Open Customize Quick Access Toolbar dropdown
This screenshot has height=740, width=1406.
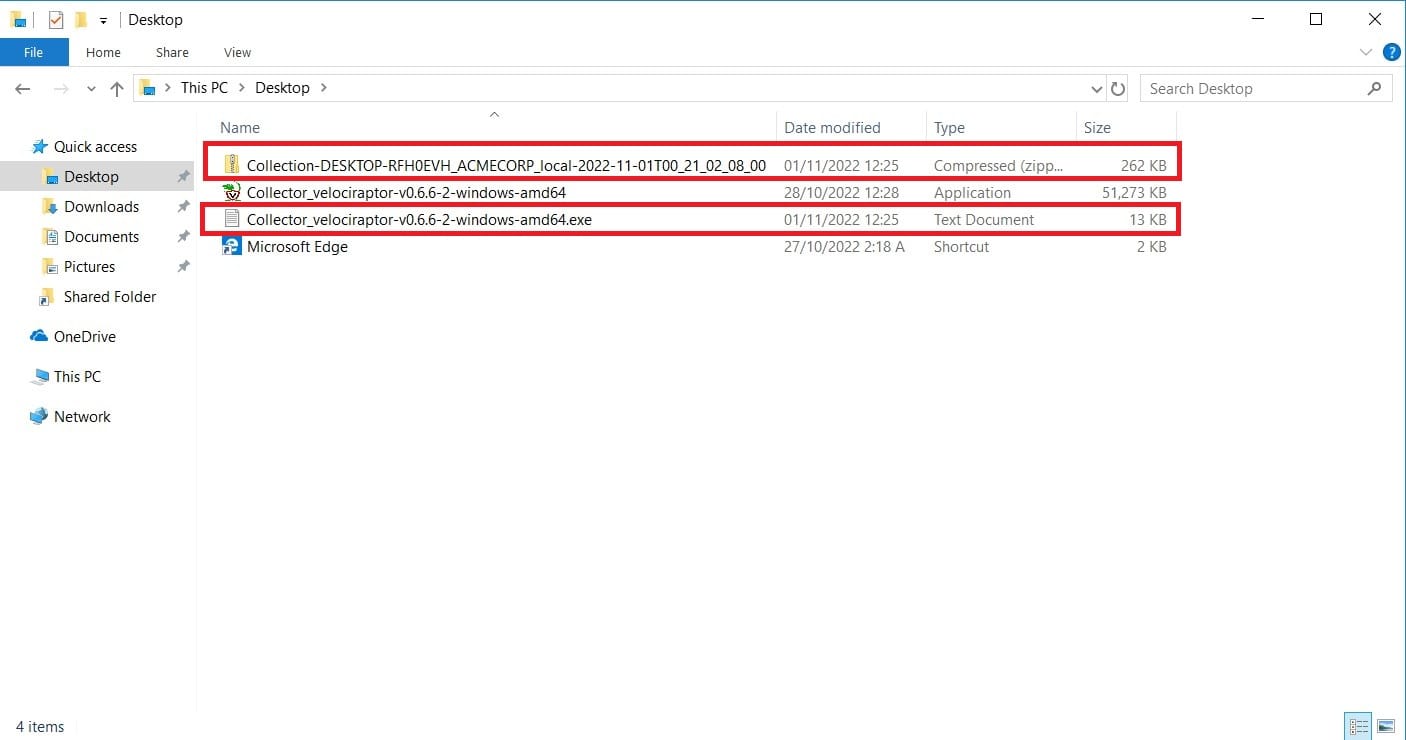coord(103,20)
